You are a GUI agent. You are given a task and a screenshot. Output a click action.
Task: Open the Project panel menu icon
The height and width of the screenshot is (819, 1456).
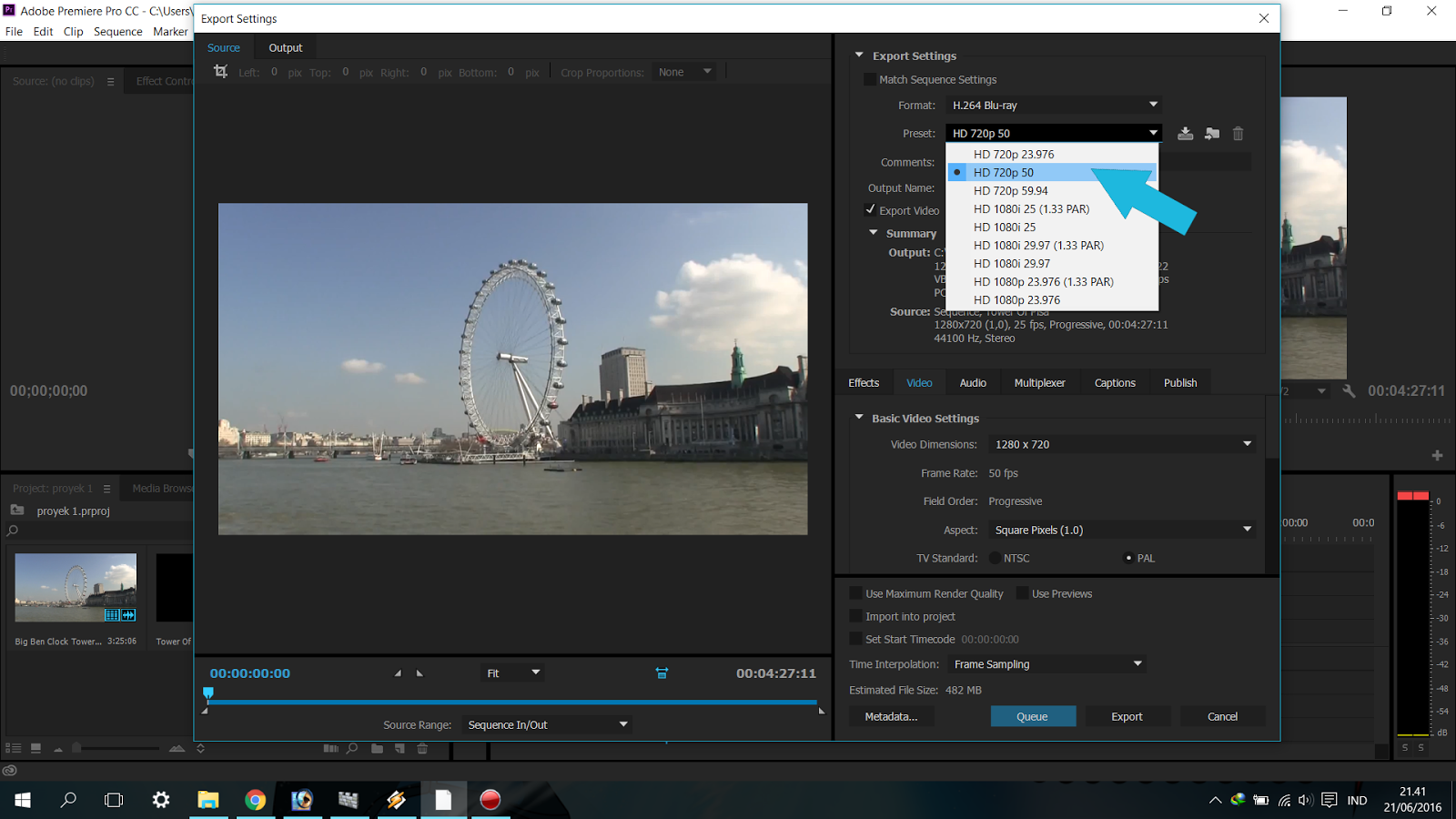pyautogui.click(x=106, y=489)
